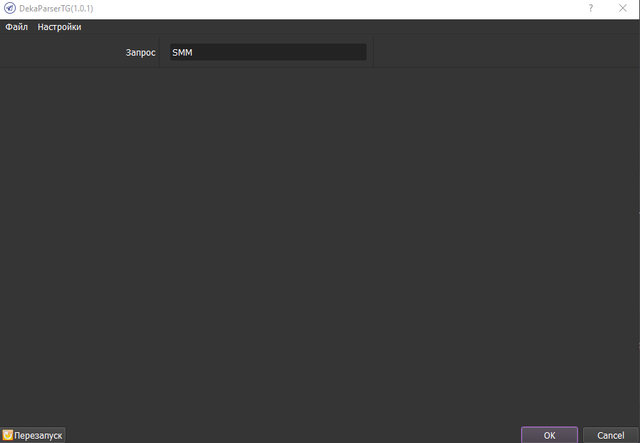
Task: Open the Настройки menu
Action: coord(59,27)
